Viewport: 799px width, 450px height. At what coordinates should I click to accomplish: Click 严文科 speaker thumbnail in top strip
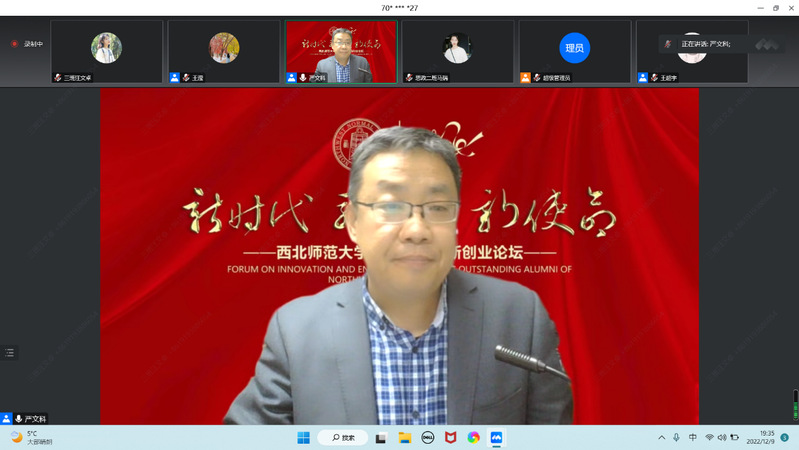[341, 51]
